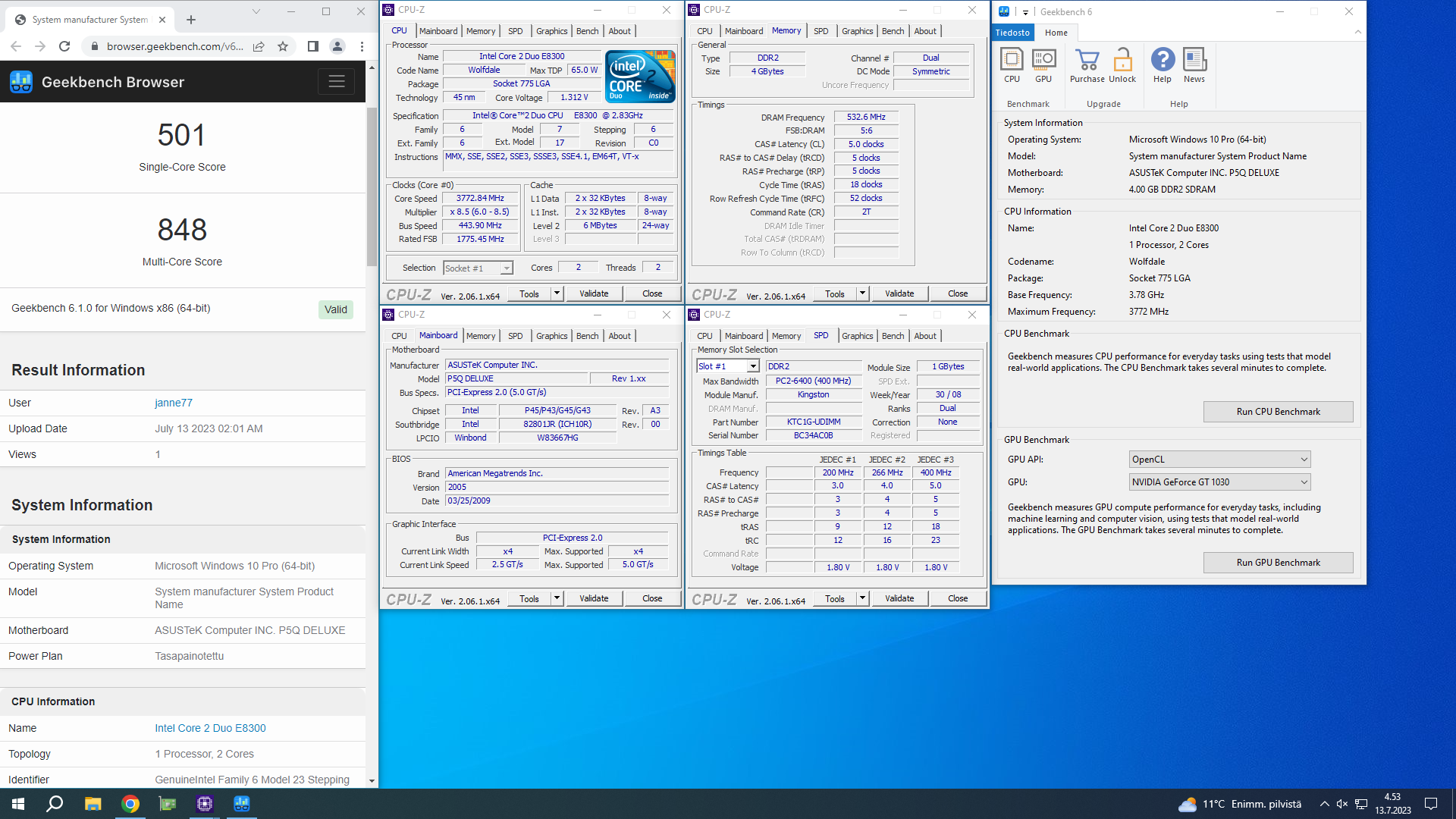This screenshot has height=819, width=1456.
Task: Click Run CPU Benchmark button
Action: [x=1278, y=412]
